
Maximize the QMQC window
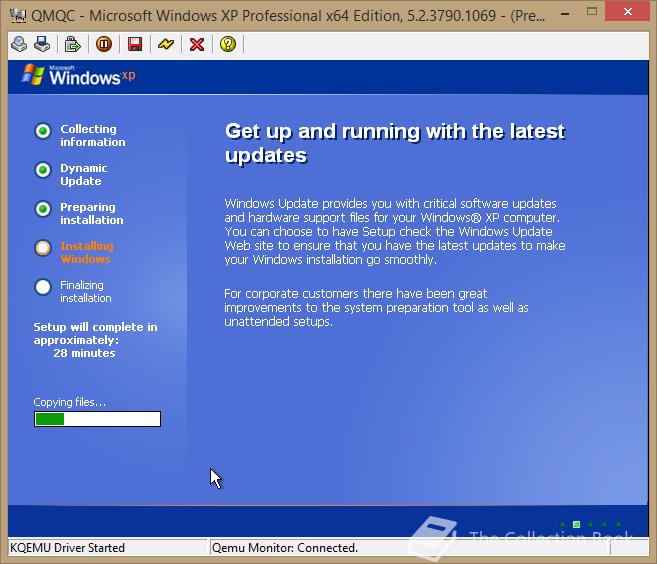(x=592, y=12)
